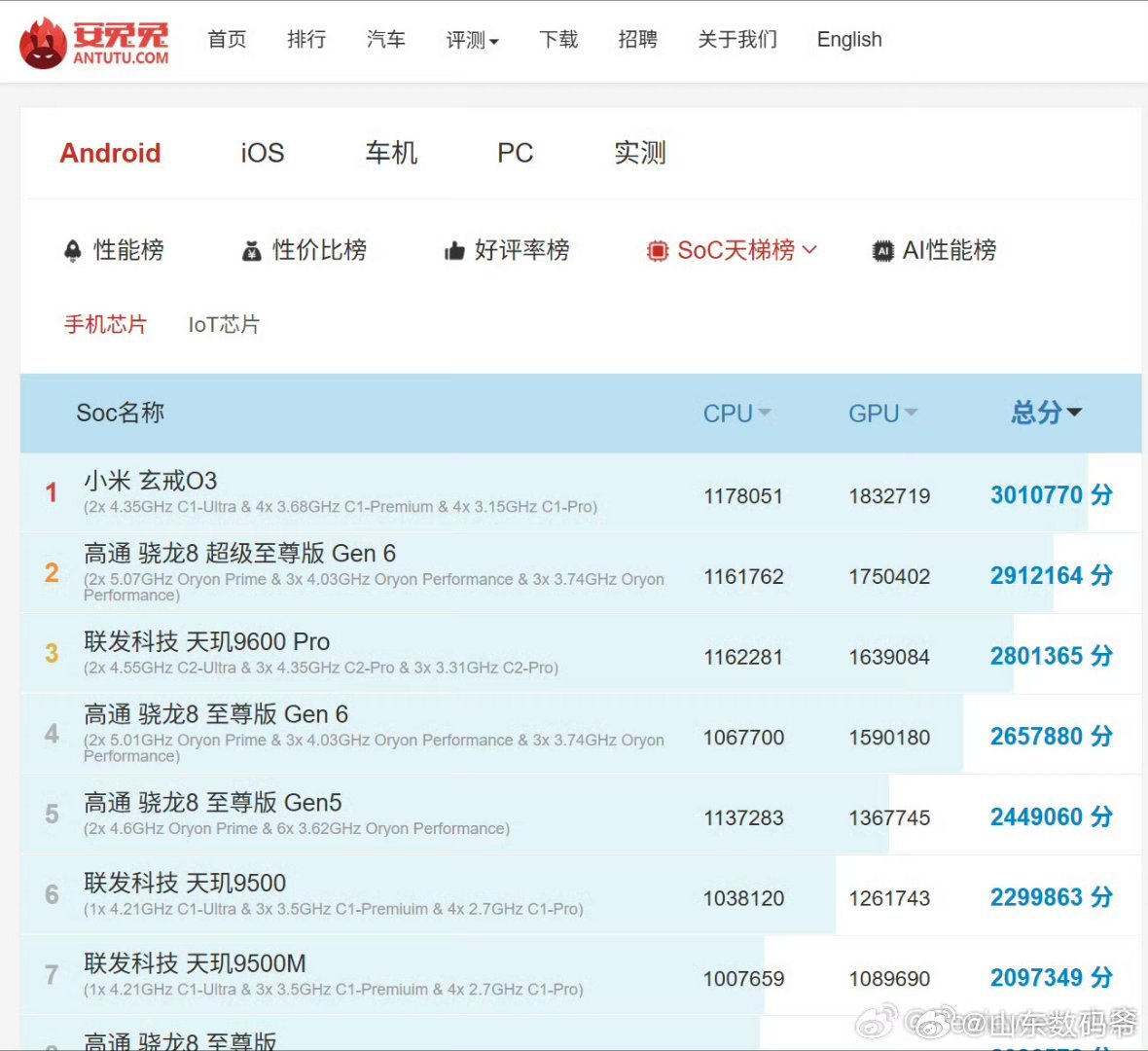Click the AI性能榜 chip icon
The image size is (1148, 1051).
coord(883,251)
